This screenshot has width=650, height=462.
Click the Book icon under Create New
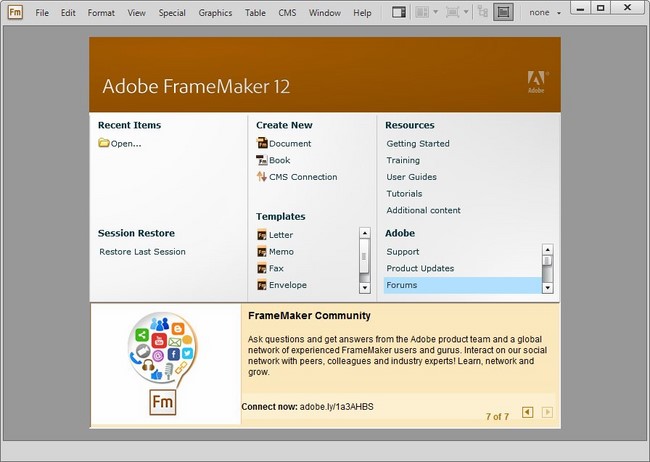pyautogui.click(x=262, y=160)
